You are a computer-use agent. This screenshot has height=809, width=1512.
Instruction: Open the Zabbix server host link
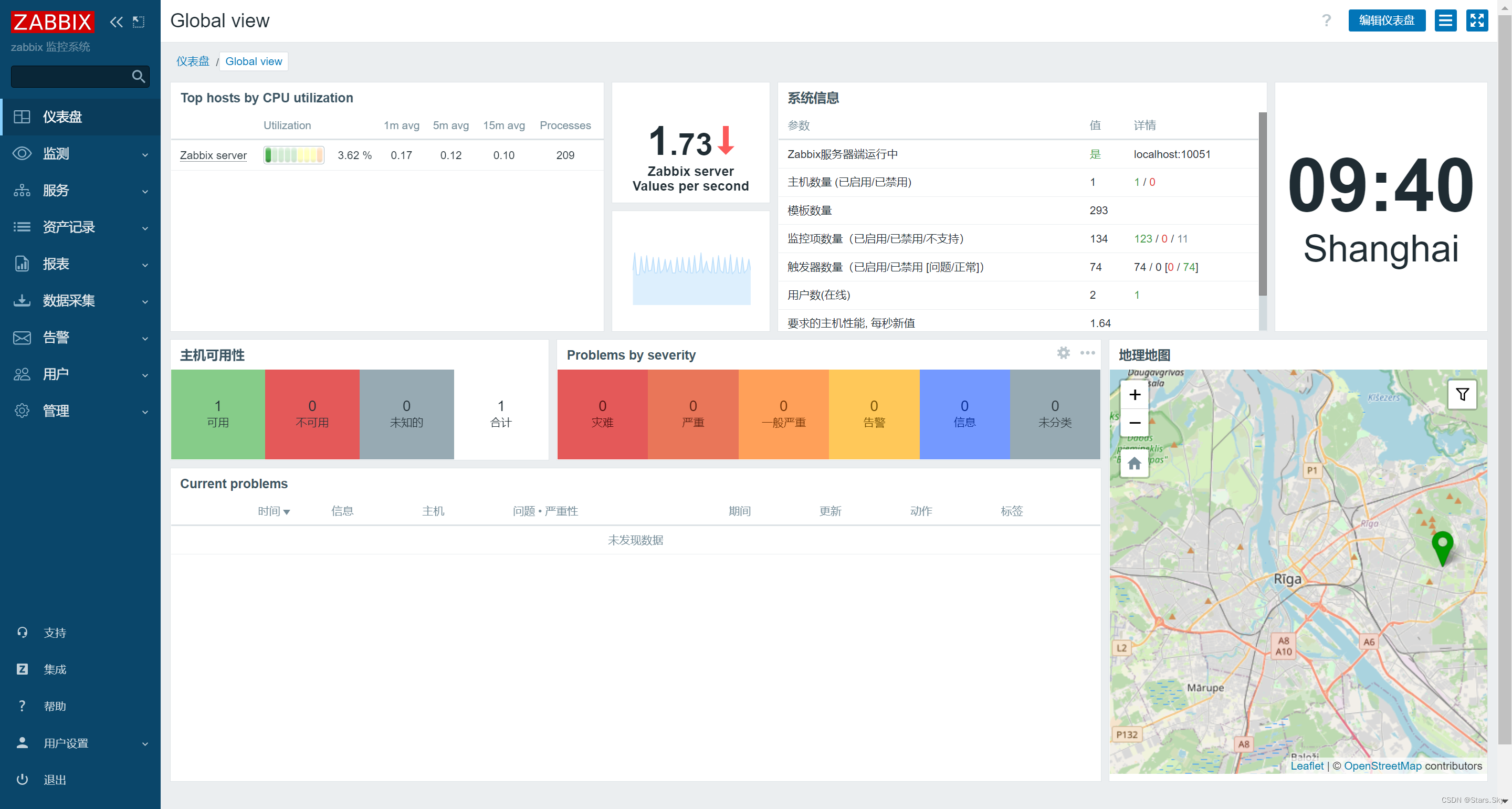coord(213,155)
